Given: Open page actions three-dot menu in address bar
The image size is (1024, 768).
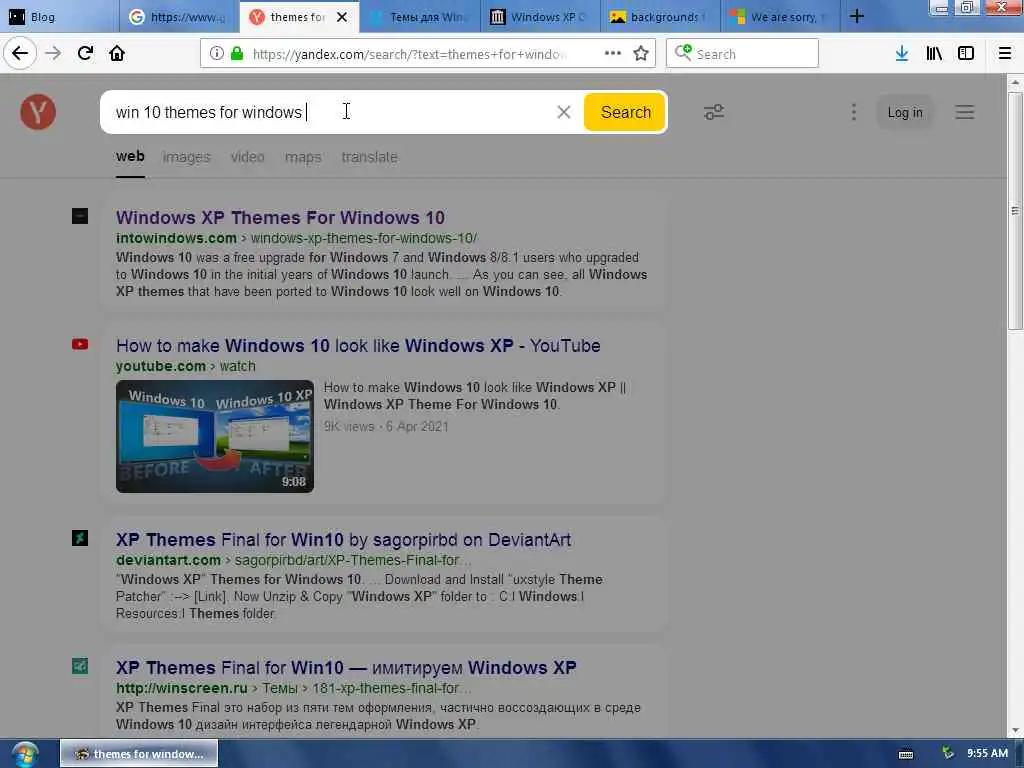Looking at the screenshot, I should [x=613, y=54].
